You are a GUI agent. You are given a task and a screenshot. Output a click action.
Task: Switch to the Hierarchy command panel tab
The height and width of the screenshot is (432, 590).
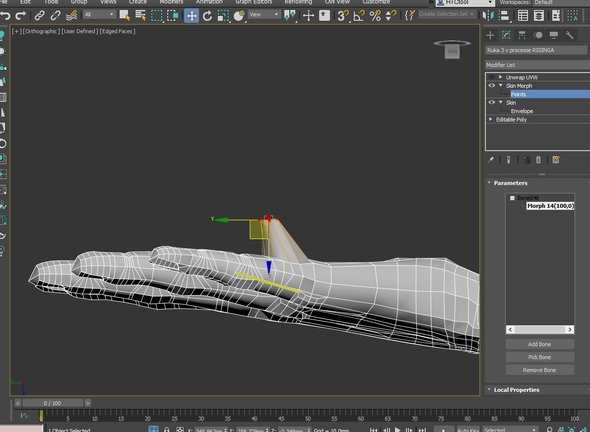(522, 35)
